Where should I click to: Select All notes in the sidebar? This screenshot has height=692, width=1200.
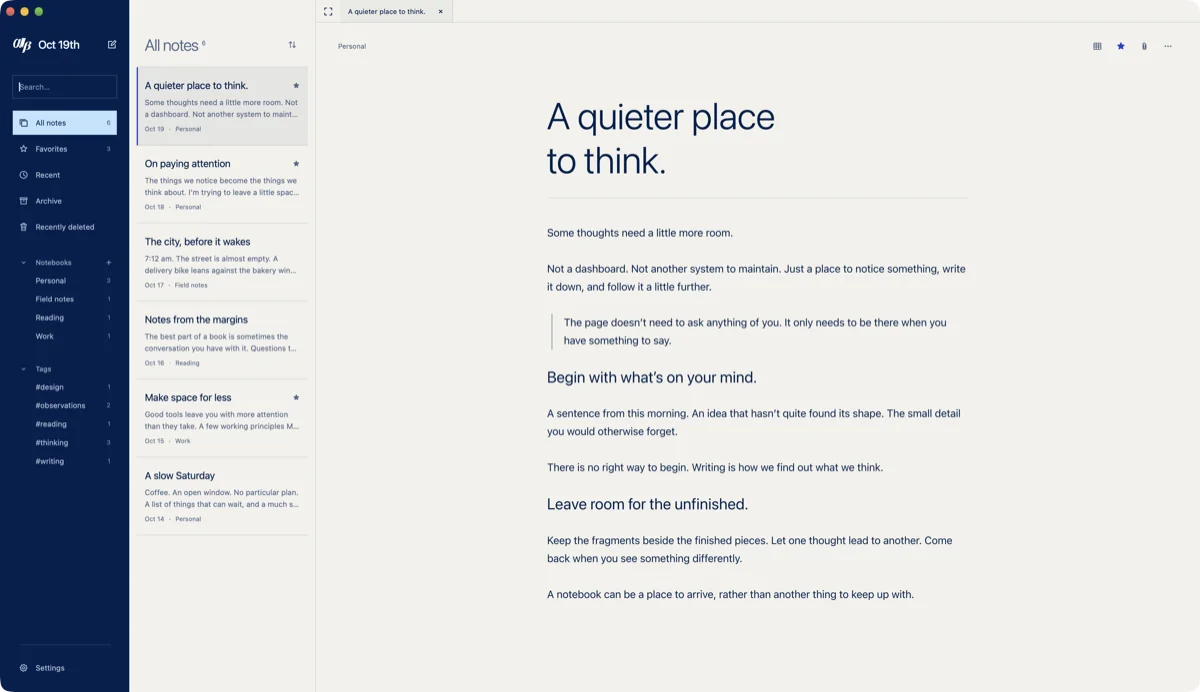65,123
